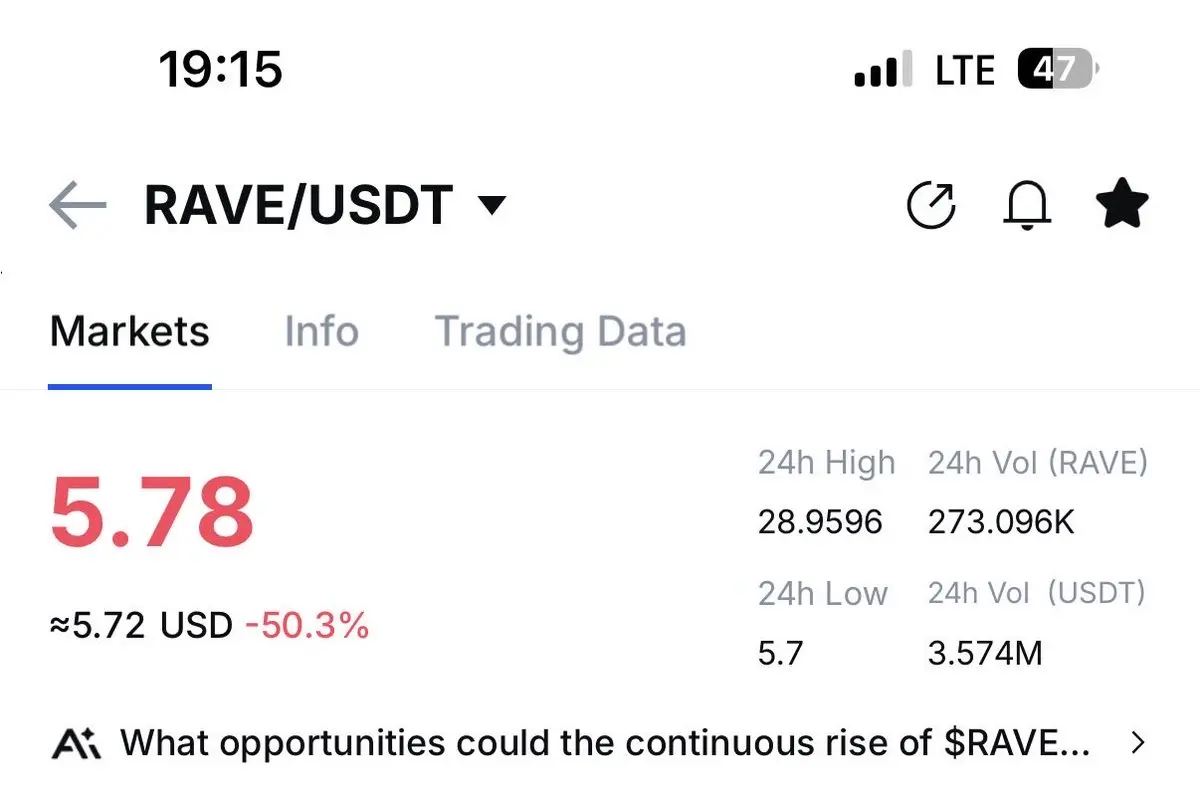Toggle the favorite star for RAVE/USDT
This screenshot has width=1200, height=794.
pyautogui.click(x=1122, y=204)
